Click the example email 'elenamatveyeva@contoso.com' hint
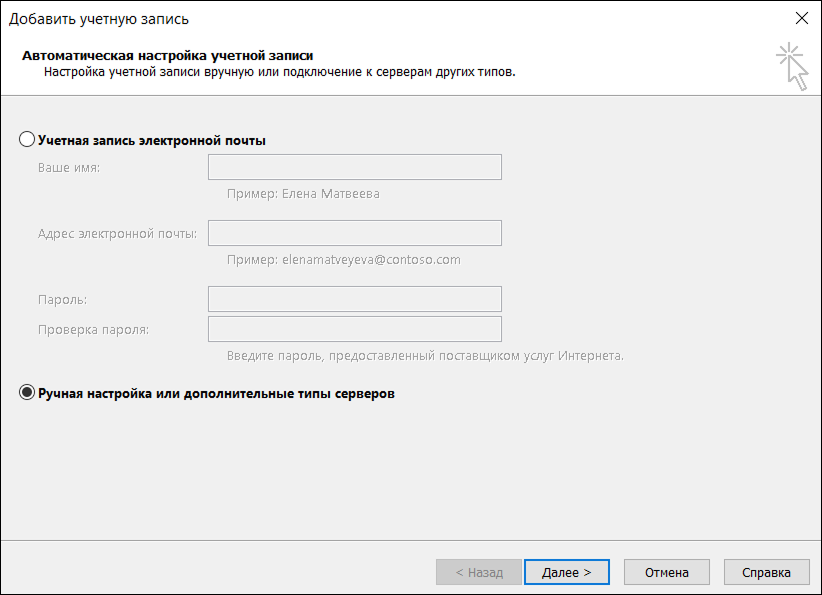822x595 pixels. click(x=371, y=260)
